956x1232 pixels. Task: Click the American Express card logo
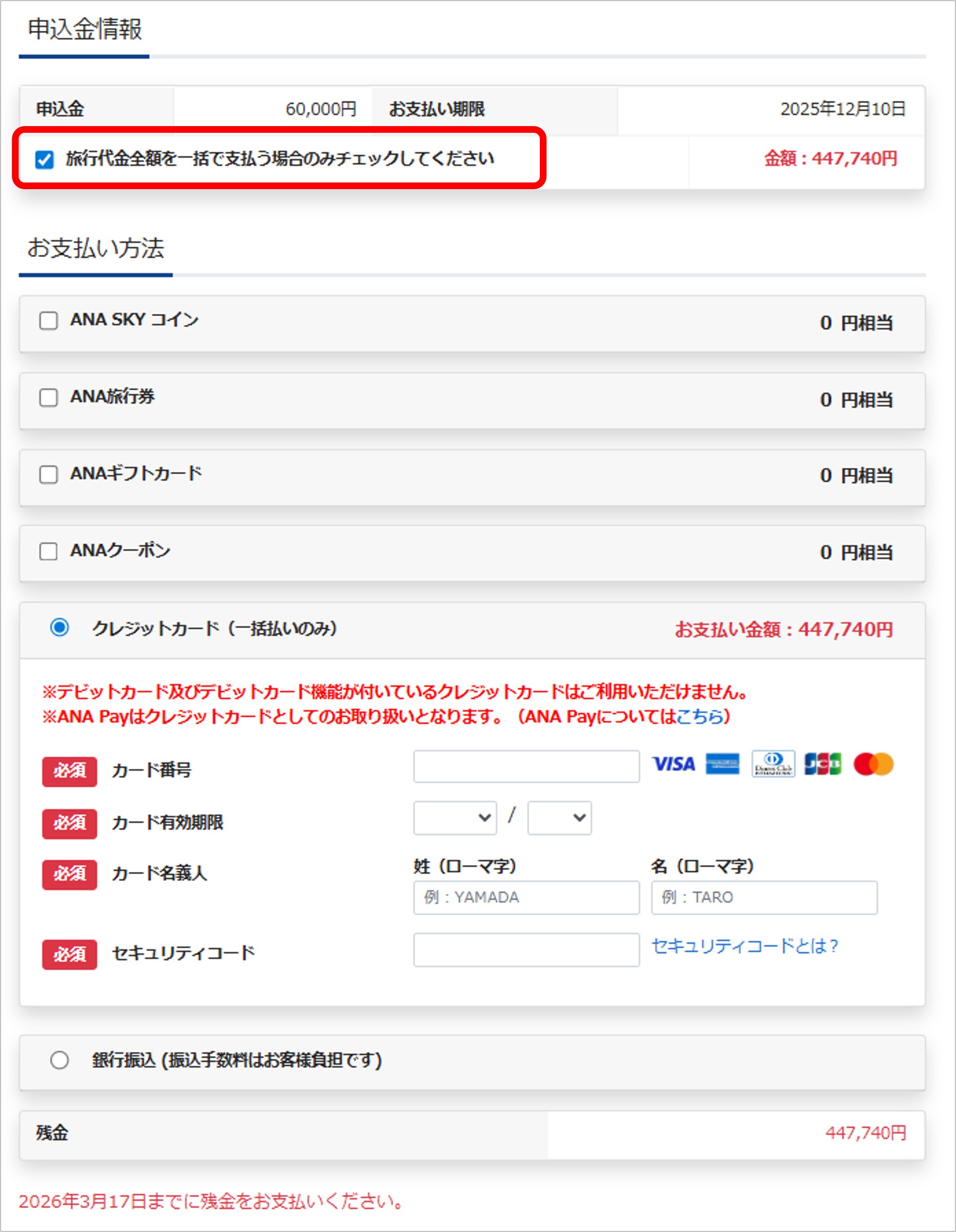[x=722, y=764]
